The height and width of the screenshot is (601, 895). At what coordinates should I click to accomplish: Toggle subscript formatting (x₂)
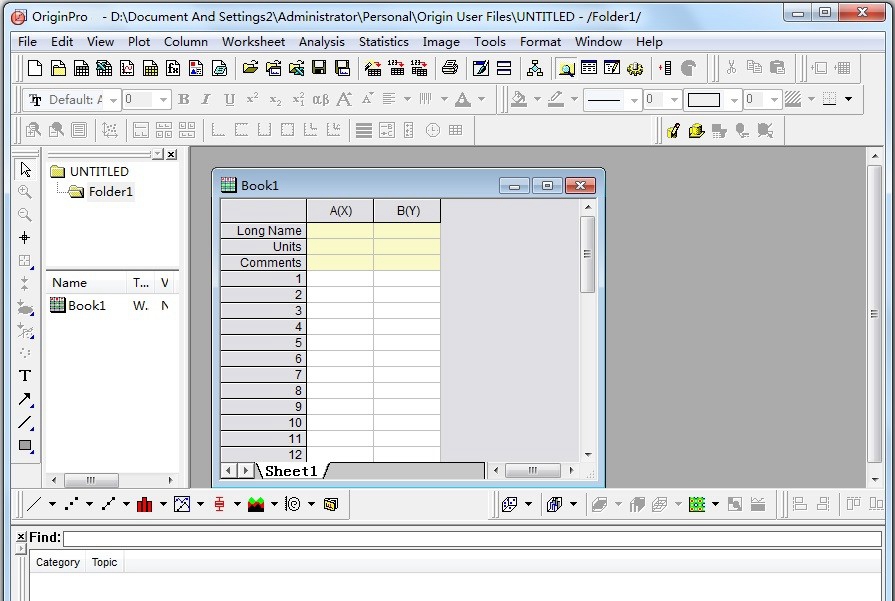pyautogui.click(x=275, y=99)
